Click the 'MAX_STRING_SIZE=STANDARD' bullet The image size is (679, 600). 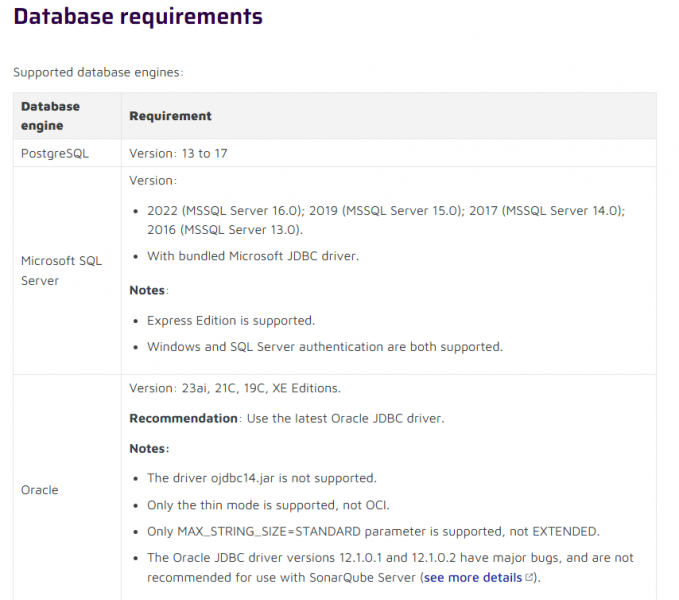pyautogui.click(x=373, y=531)
